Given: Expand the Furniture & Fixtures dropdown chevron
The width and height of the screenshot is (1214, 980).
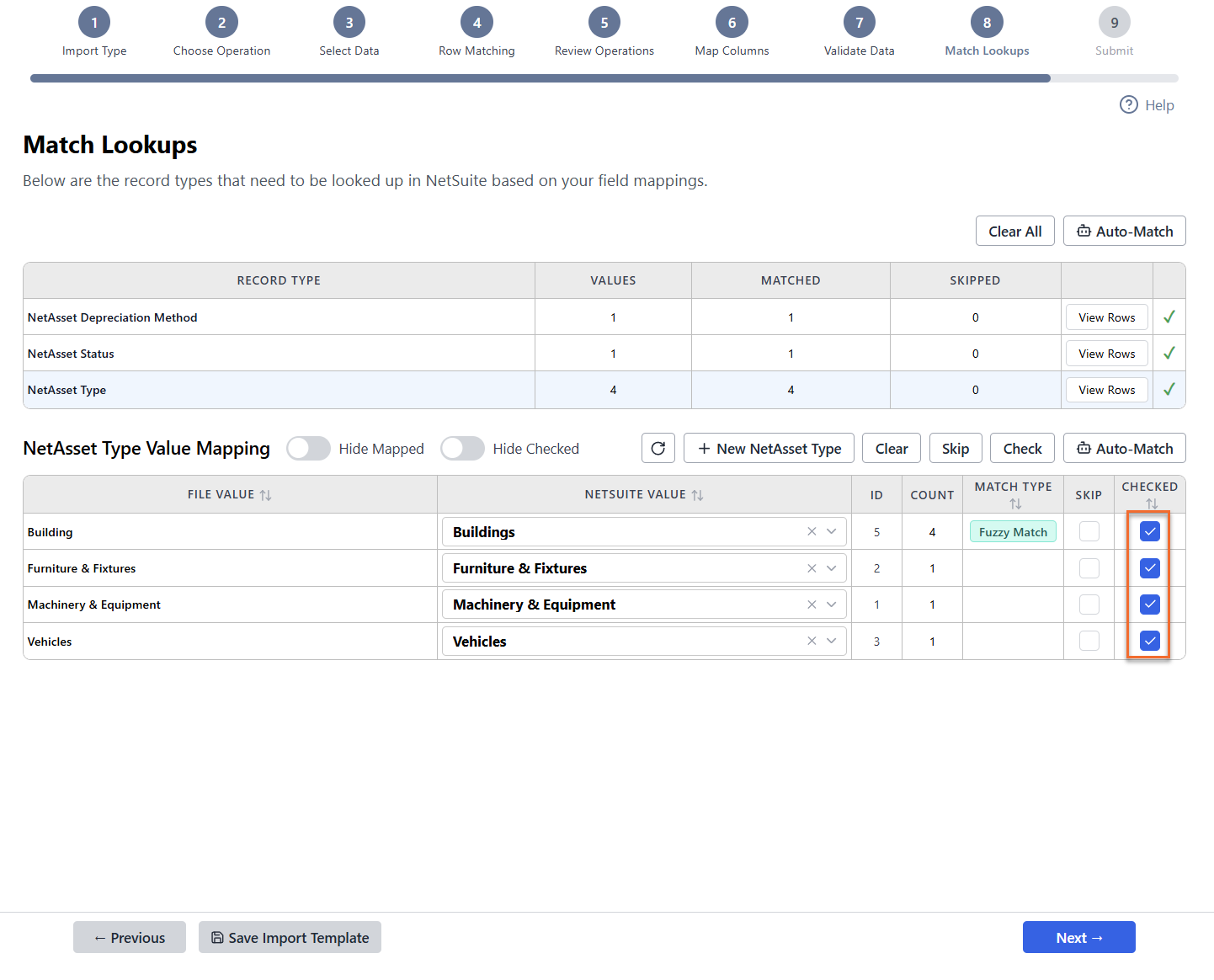Looking at the screenshot, I should 832,568.
